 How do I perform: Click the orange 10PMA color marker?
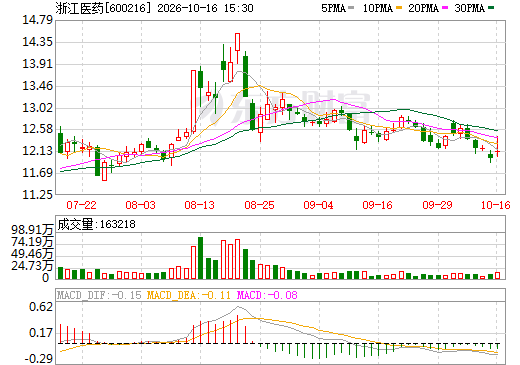(399, 8)
